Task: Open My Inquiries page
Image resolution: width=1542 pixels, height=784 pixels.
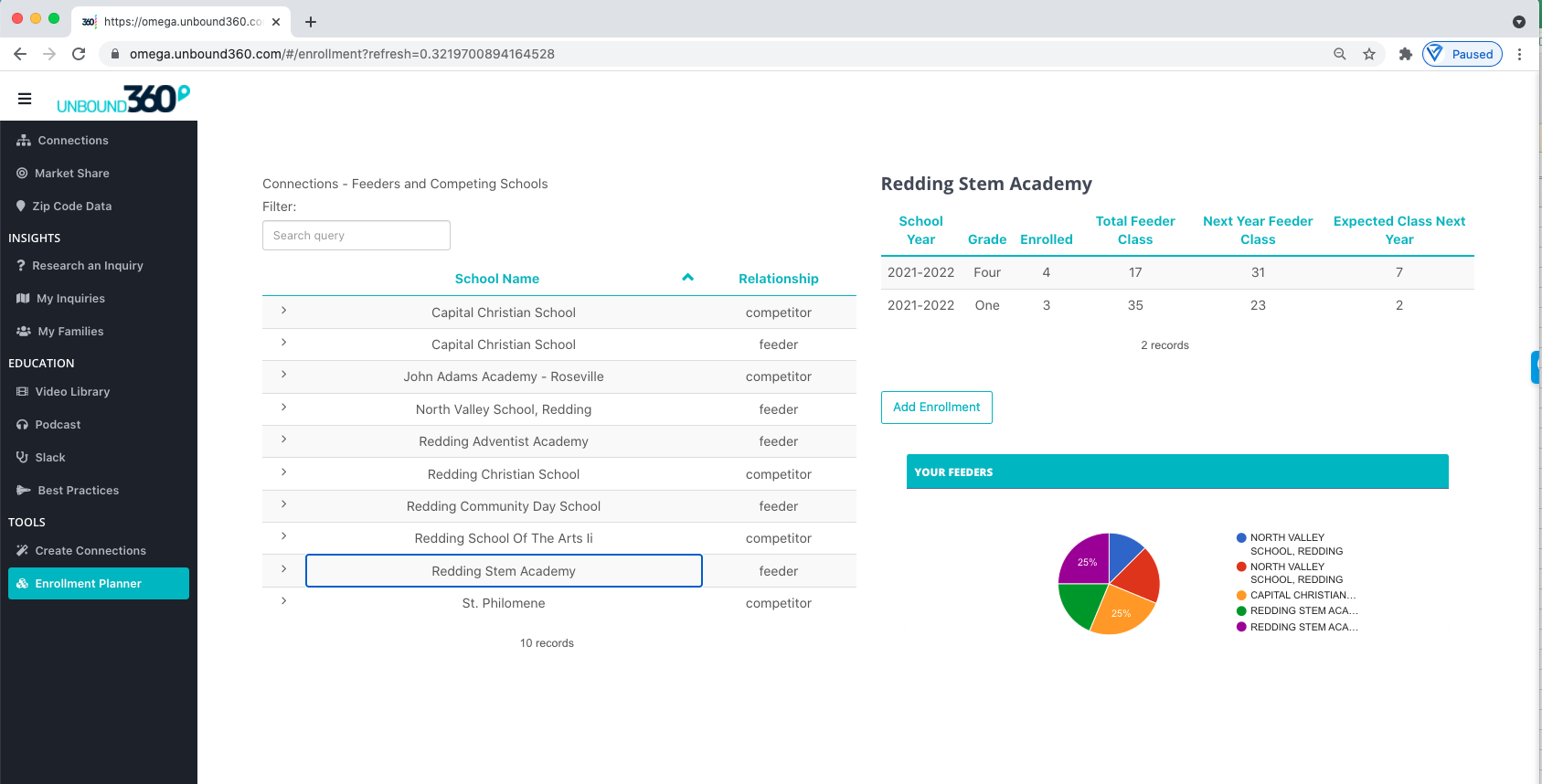Action: (x=71, y=299)
